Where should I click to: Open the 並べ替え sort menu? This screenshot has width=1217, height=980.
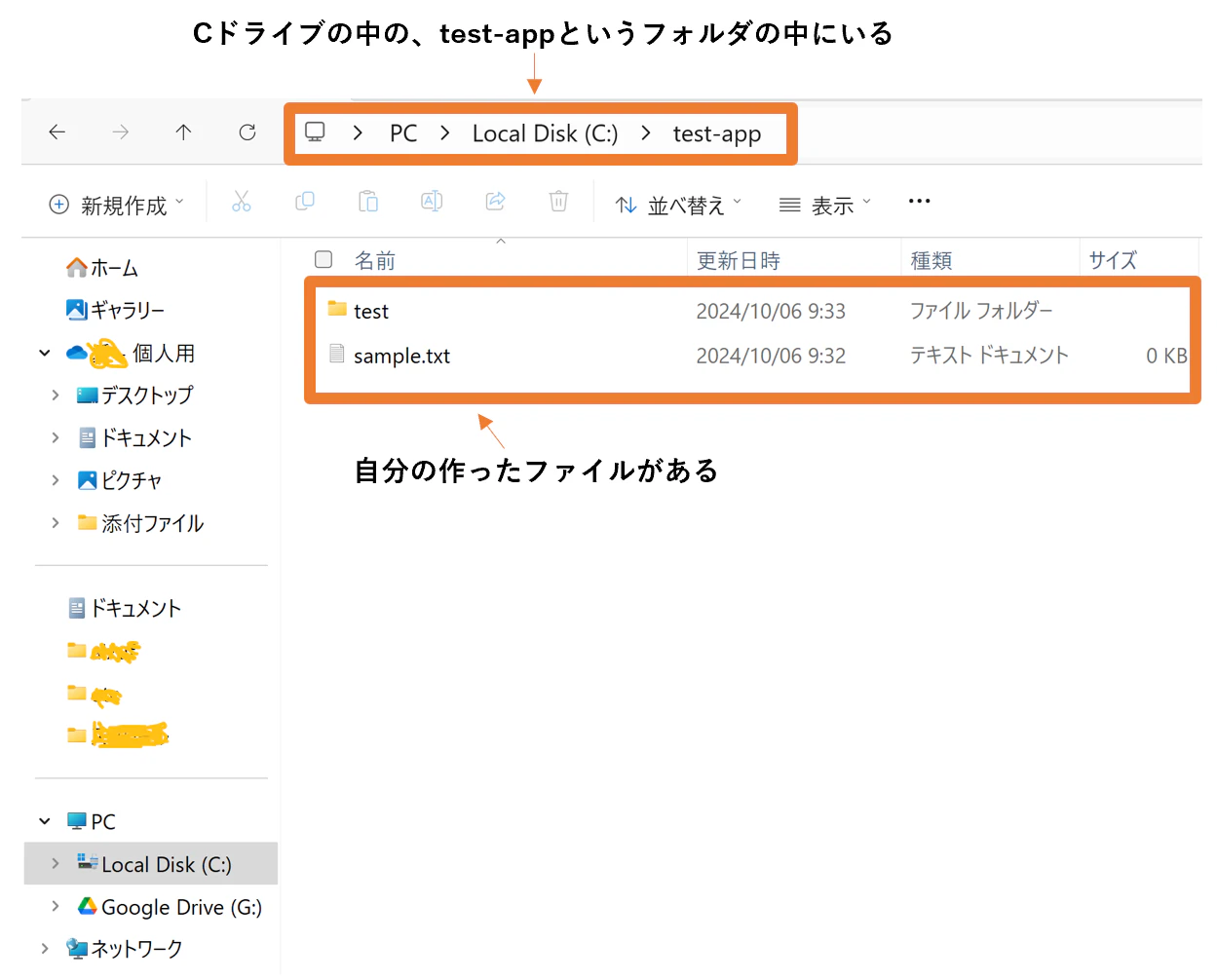[x=679, y=205]
